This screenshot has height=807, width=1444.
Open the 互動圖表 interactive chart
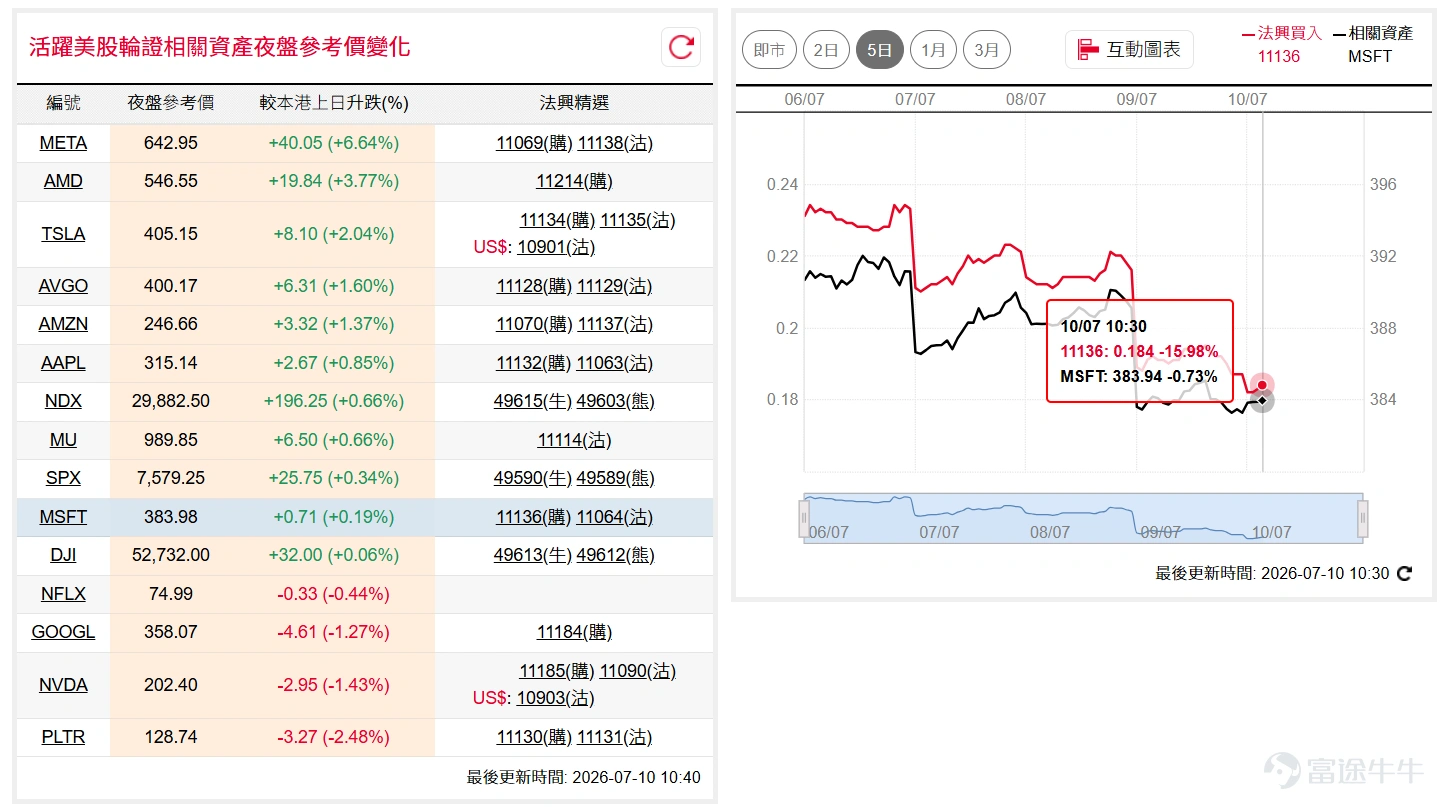(x=1129, y=49)
